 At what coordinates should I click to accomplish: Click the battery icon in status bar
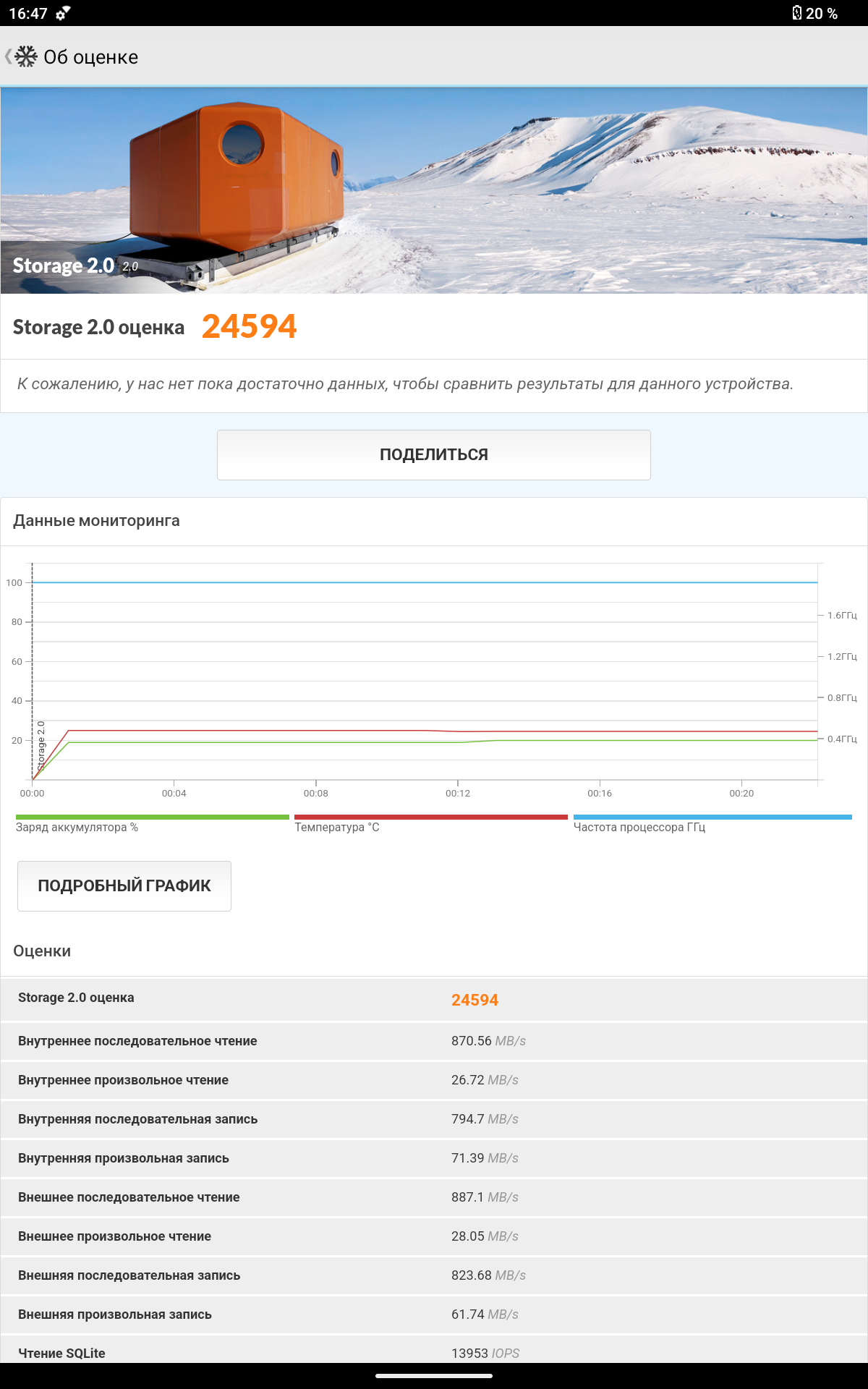[796, 13]
